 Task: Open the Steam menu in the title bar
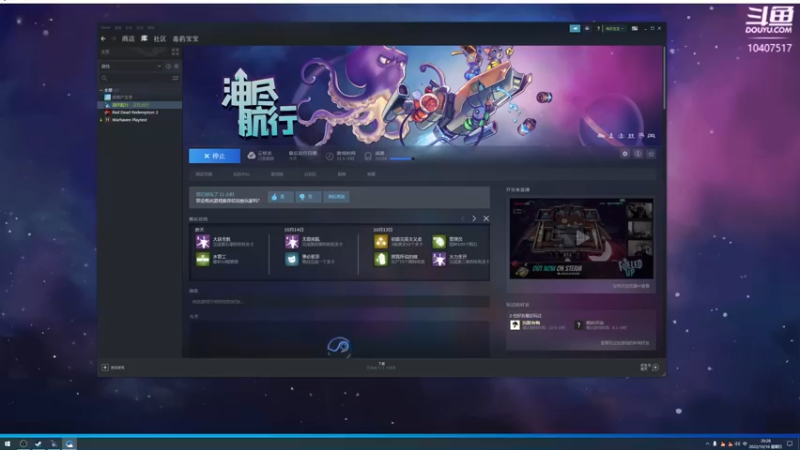[x=106, y=28]
